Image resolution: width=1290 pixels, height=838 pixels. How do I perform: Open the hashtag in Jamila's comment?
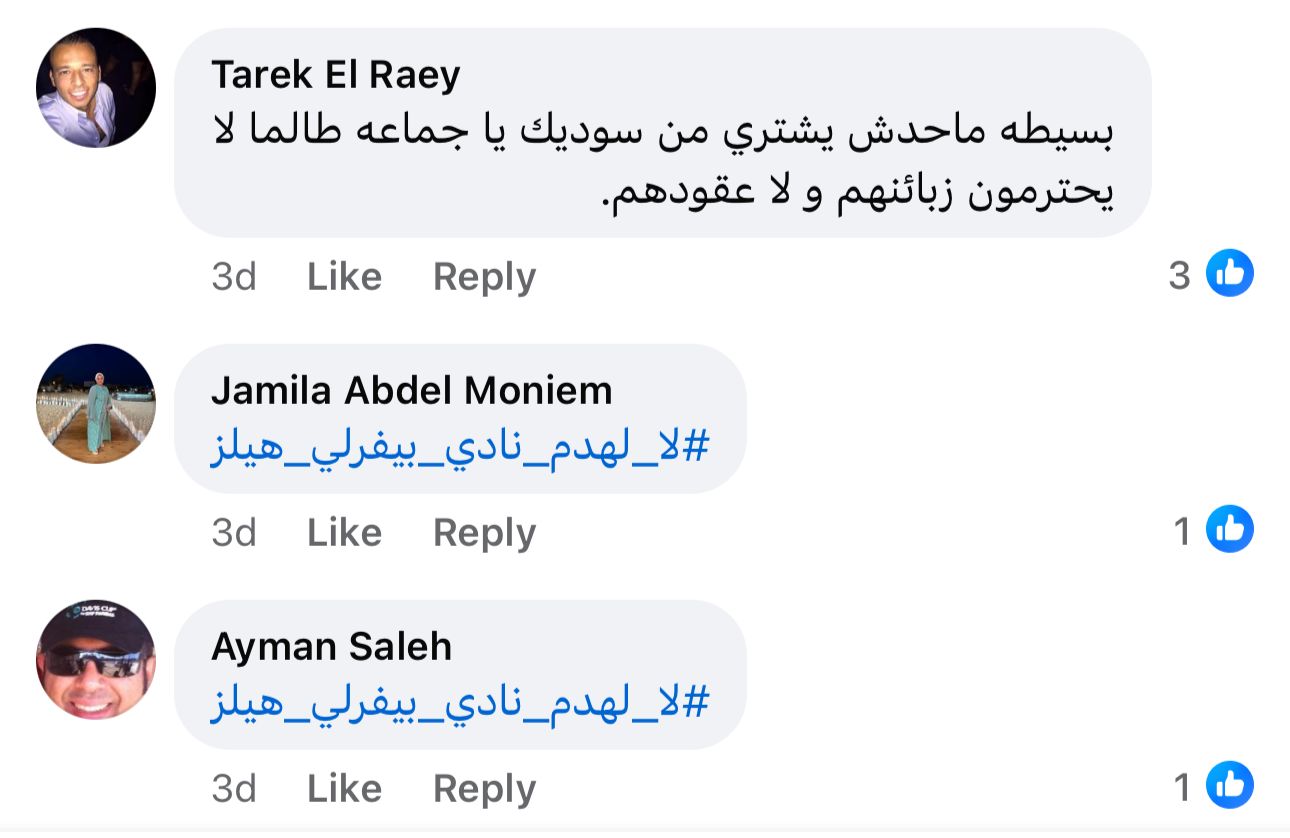[x=459, y=447]
